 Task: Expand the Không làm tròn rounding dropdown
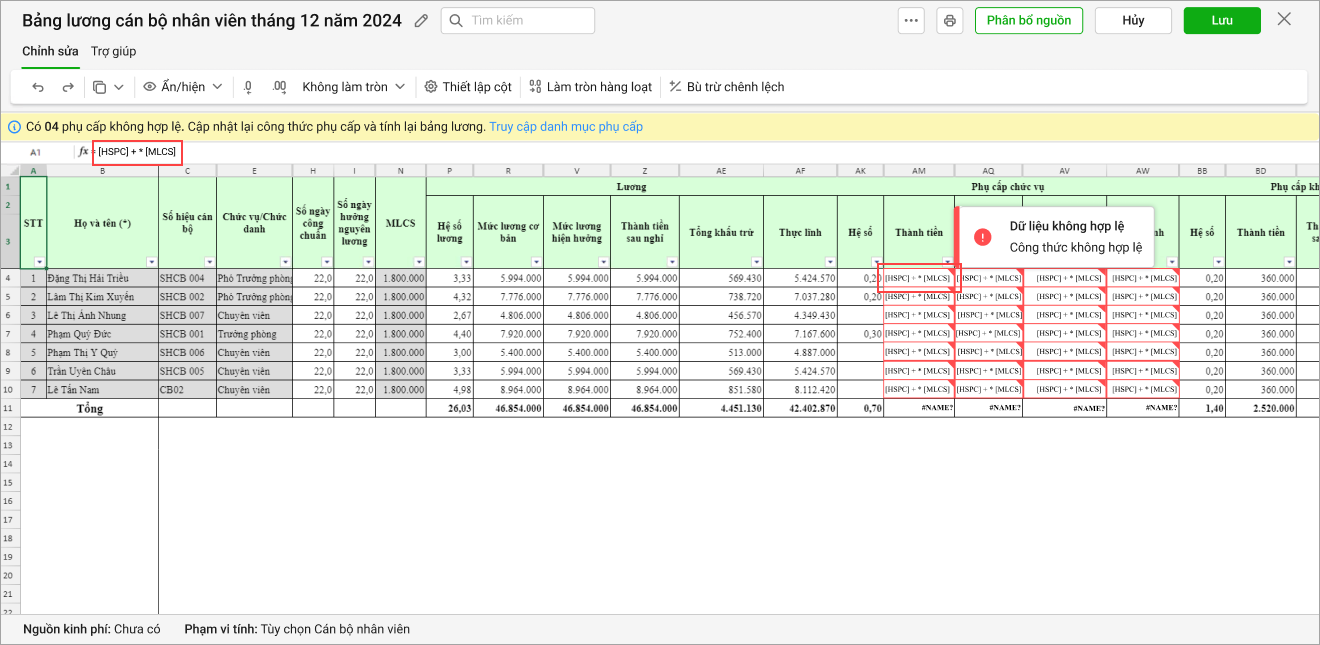pyautogui.click(x=353, y=87)
